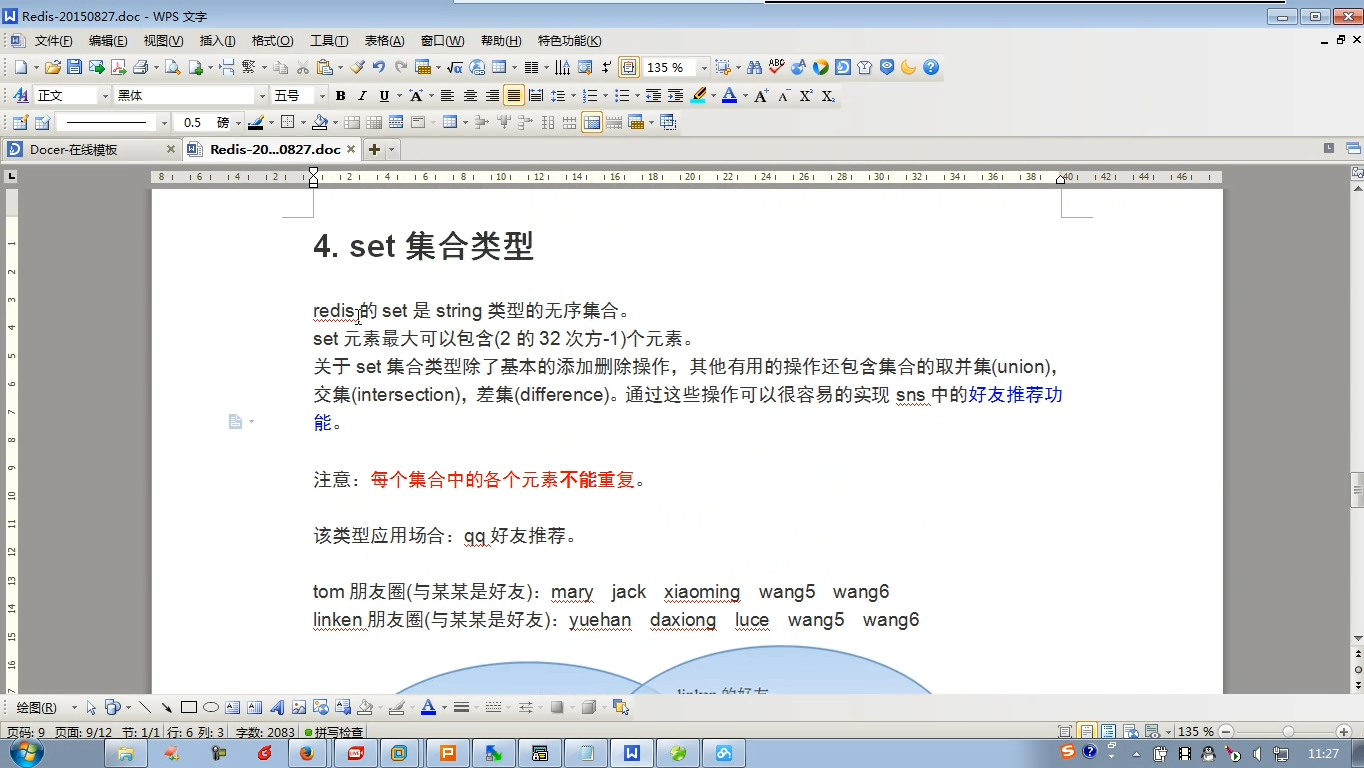This screenshot has width=1364, height=768.
Task: Open the font size 五号 dropdown
Action: point(321,96)
